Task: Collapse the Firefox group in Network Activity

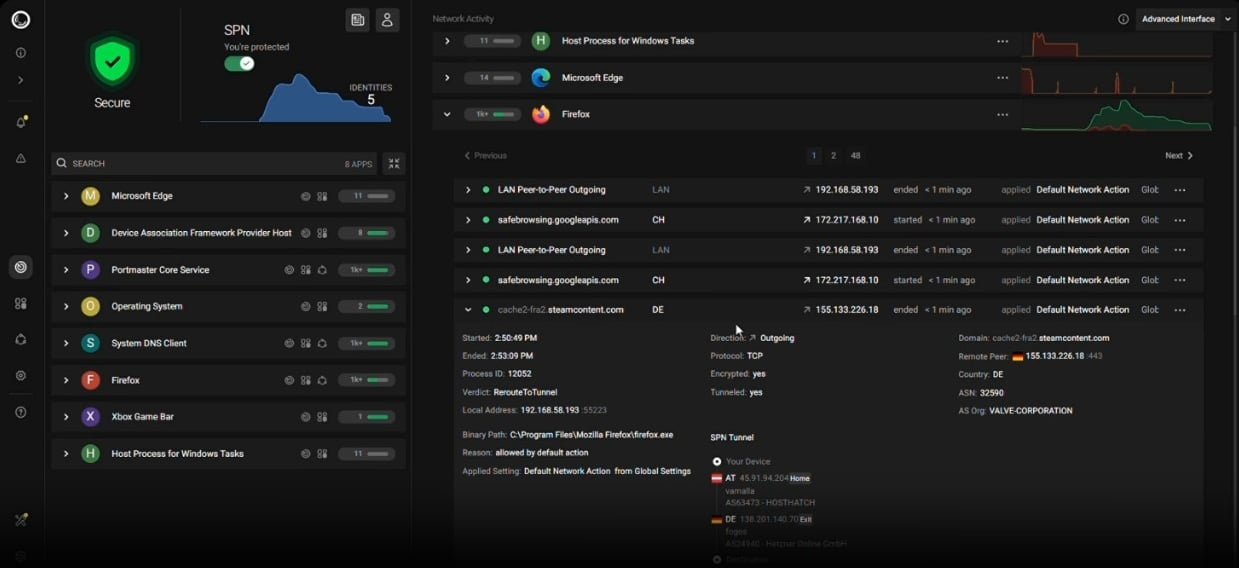Action: point(447,114)
